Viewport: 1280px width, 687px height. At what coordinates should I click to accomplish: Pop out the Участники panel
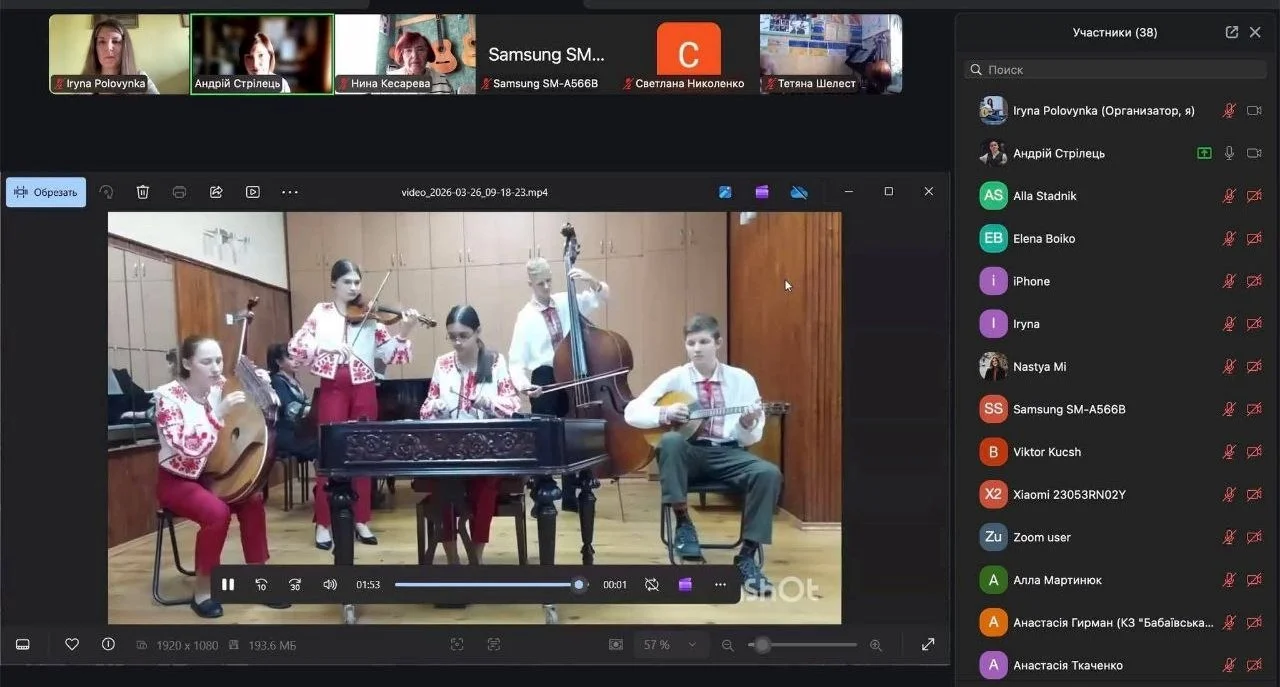pyautogui.click(x=1232, y=32)
